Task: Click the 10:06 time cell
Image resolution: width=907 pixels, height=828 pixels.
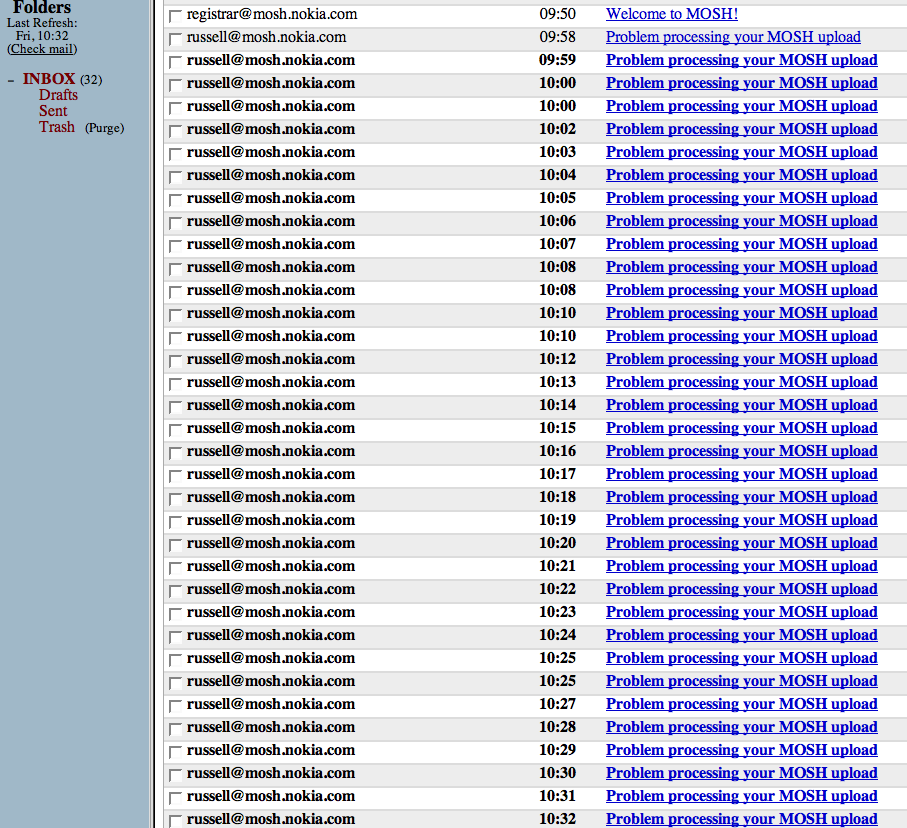Action: [x=558, y=221]
